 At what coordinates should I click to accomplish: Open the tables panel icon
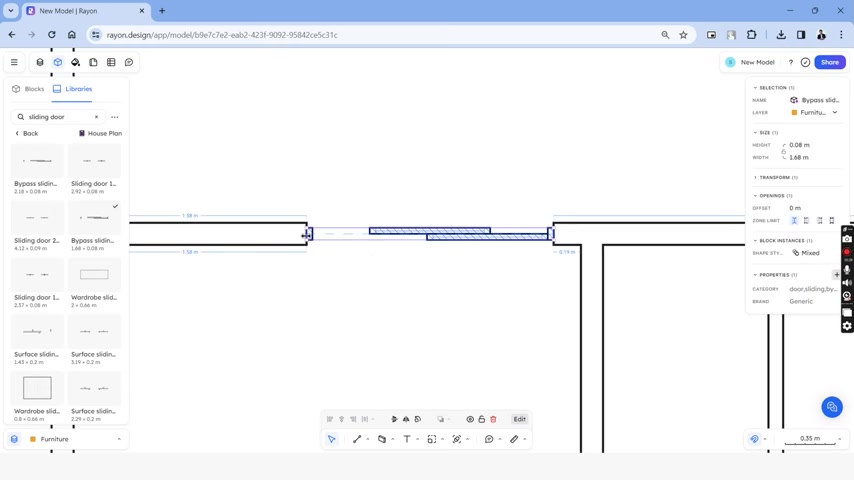(x=111, y=62)
